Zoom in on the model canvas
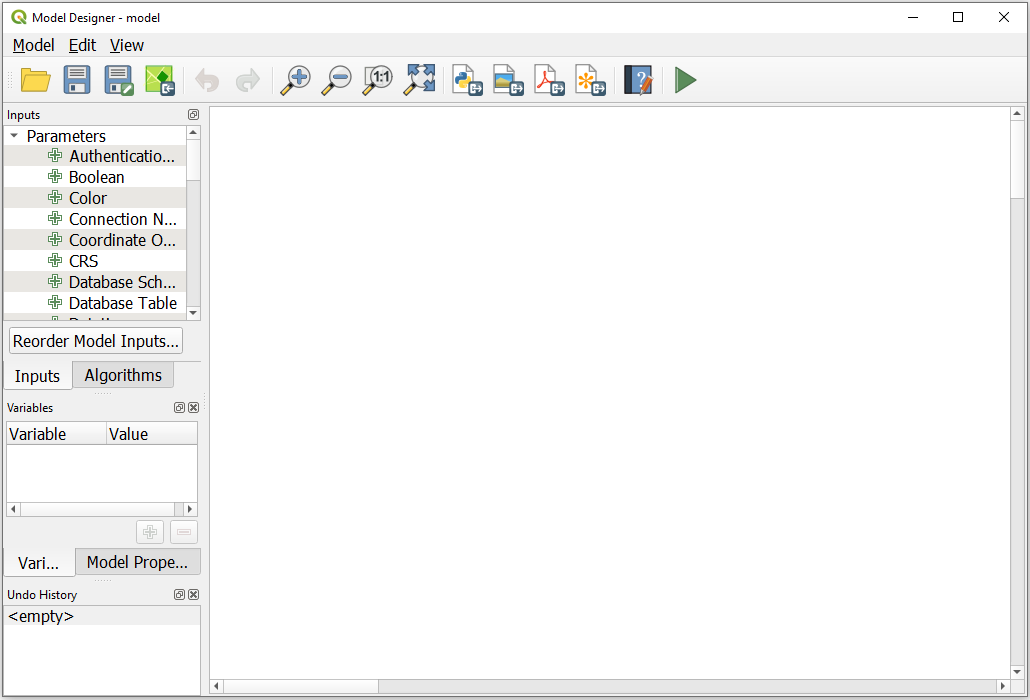Image resolution: width=1030 pixels, height=700 pixels. click(296, 80)
